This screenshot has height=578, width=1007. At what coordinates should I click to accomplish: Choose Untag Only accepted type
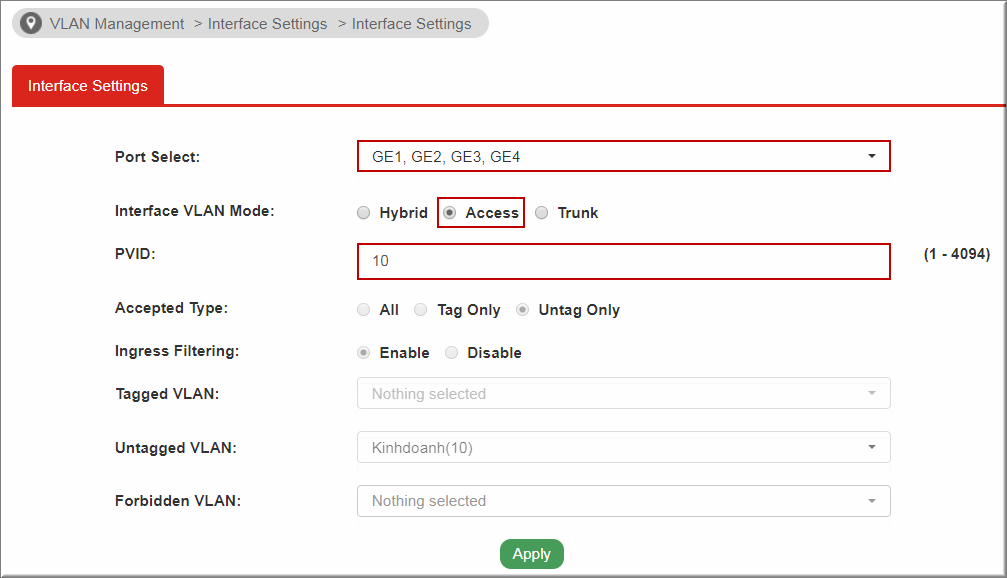click(523, 310)
